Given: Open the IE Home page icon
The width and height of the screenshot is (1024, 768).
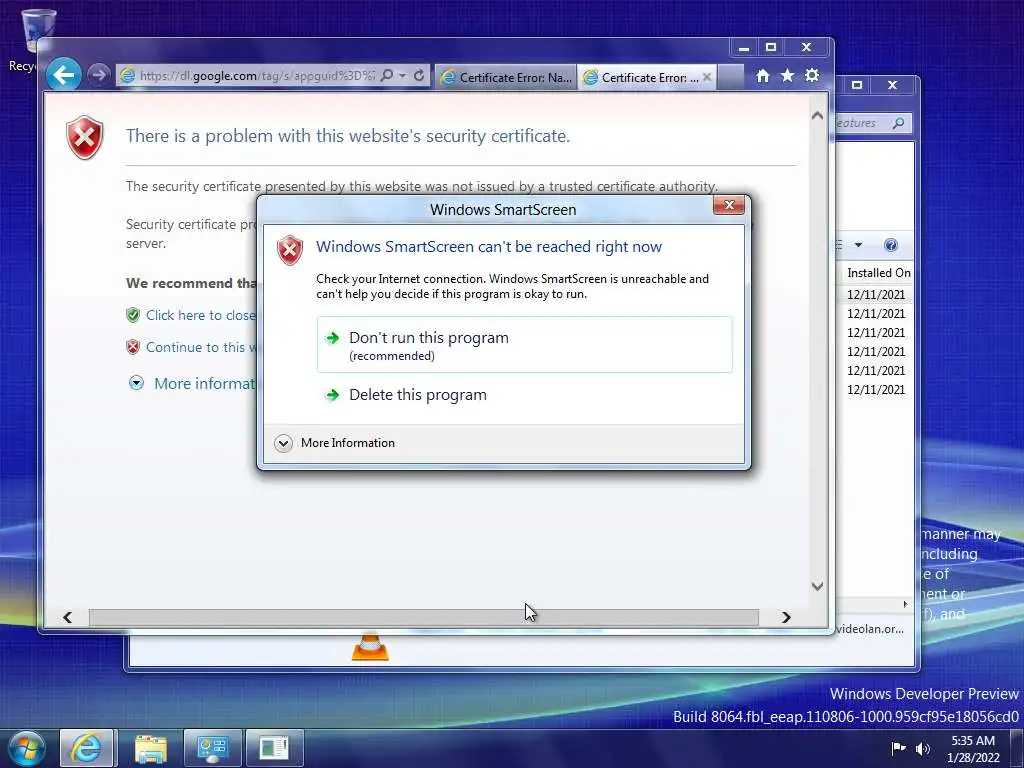Looking at the screenshot, I should pyautogui.click(x=762, y=76).
